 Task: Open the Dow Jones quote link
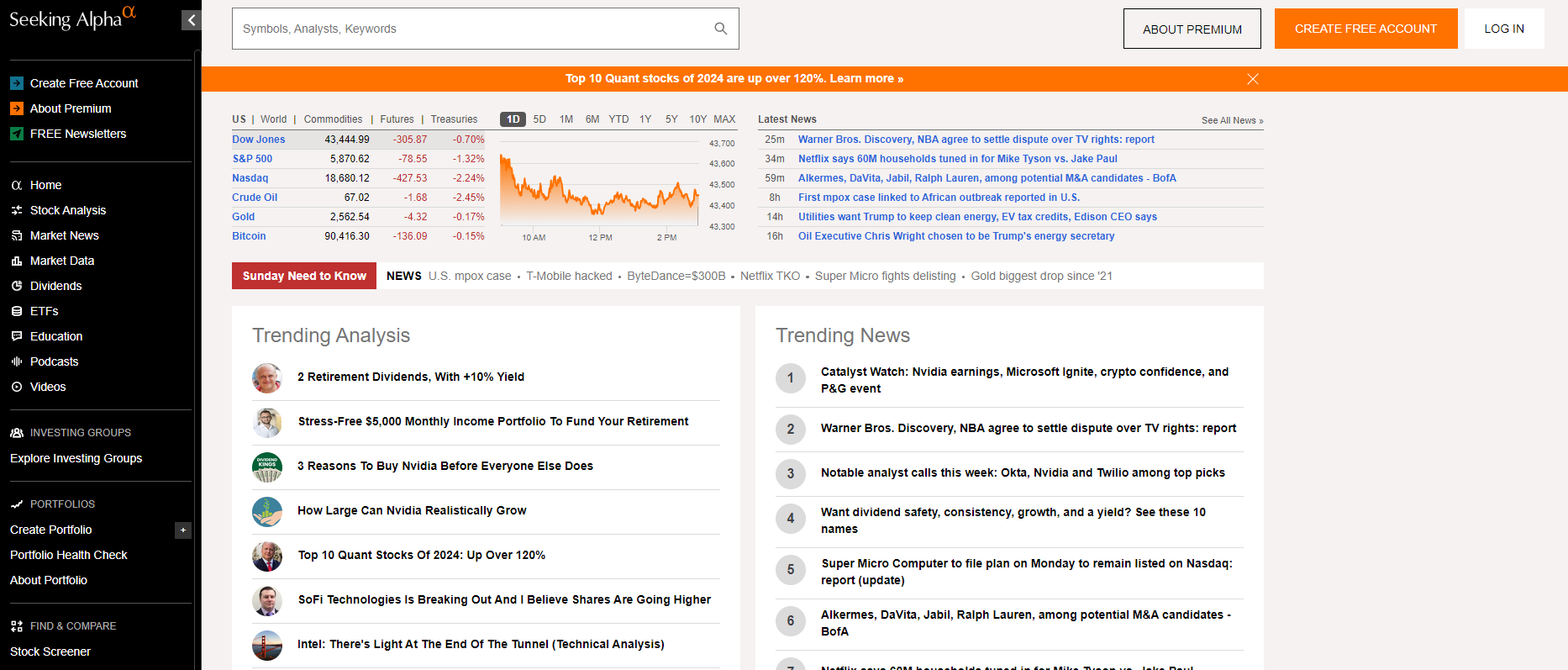[259, 140]
